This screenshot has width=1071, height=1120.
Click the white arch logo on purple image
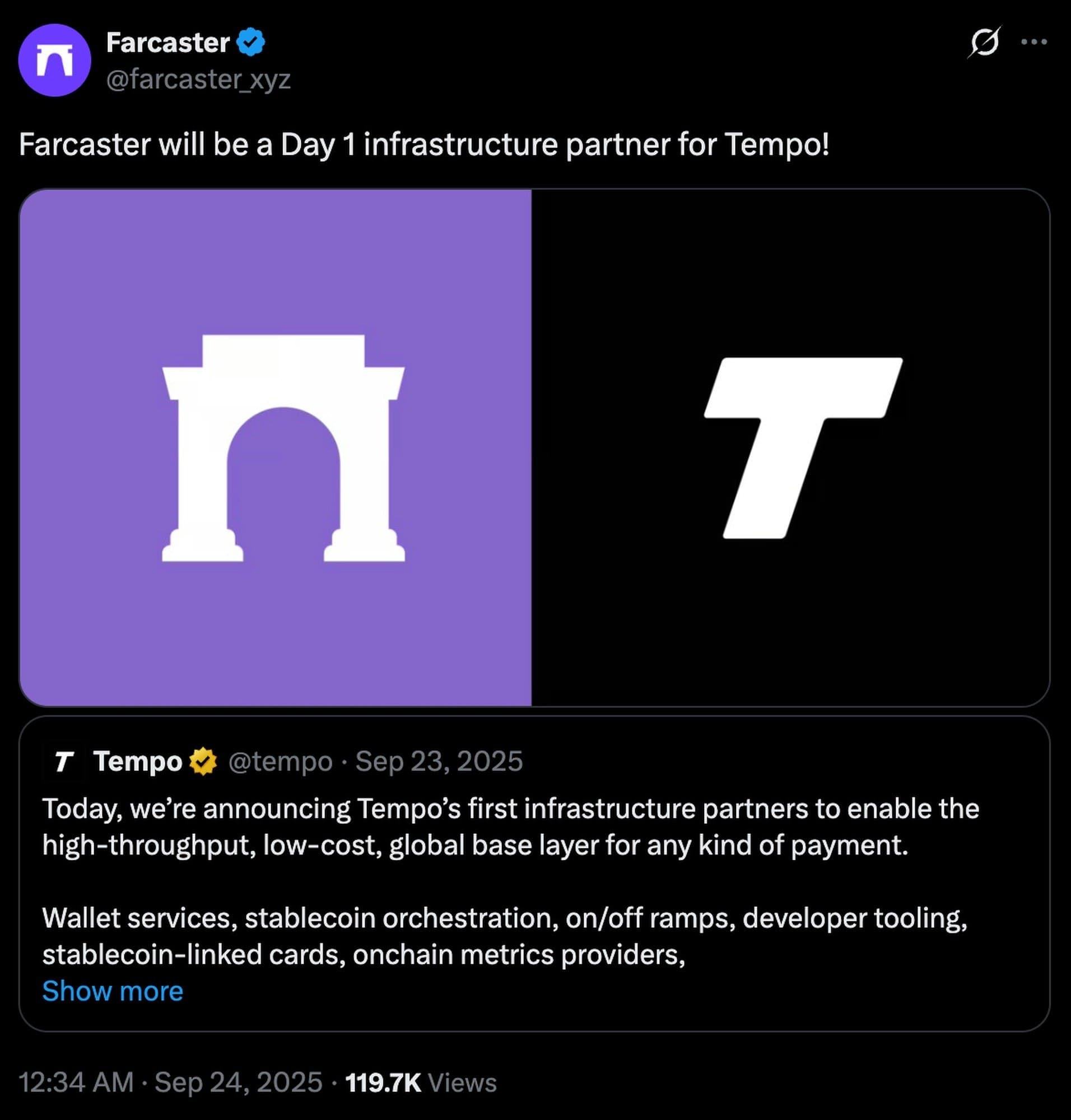point(283,448)
